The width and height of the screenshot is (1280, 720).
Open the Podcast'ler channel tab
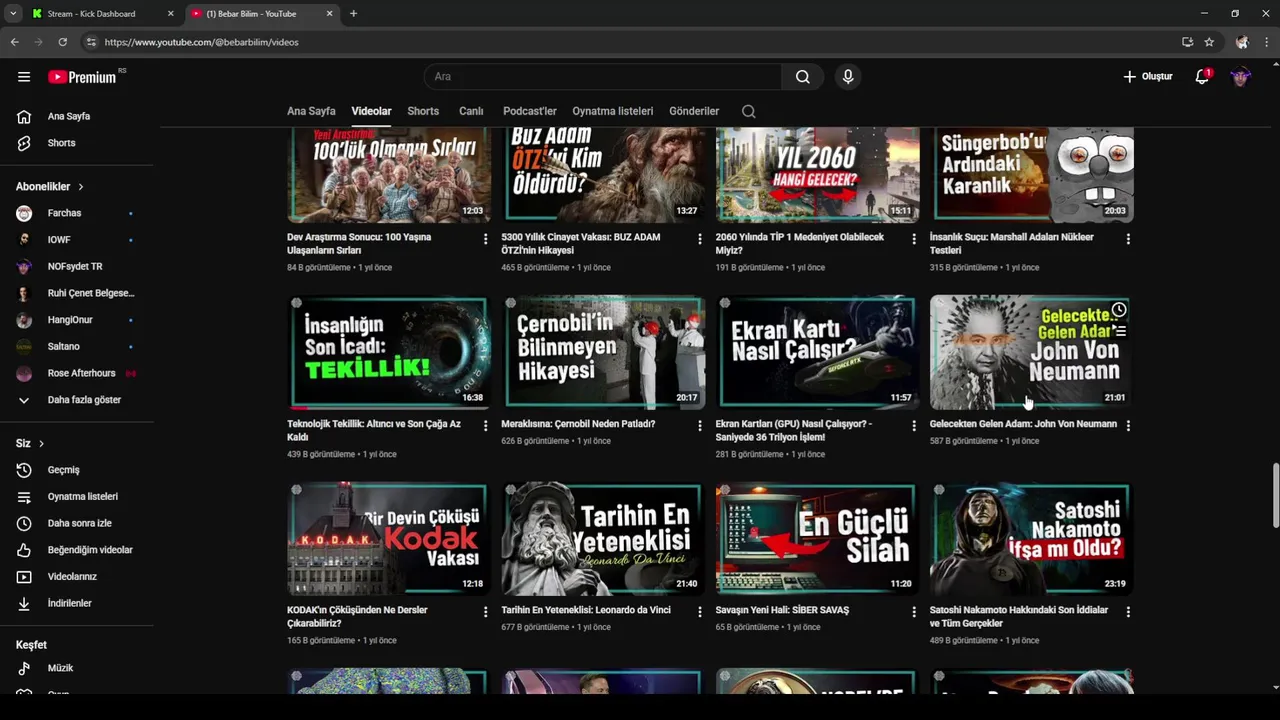point(529,111)
